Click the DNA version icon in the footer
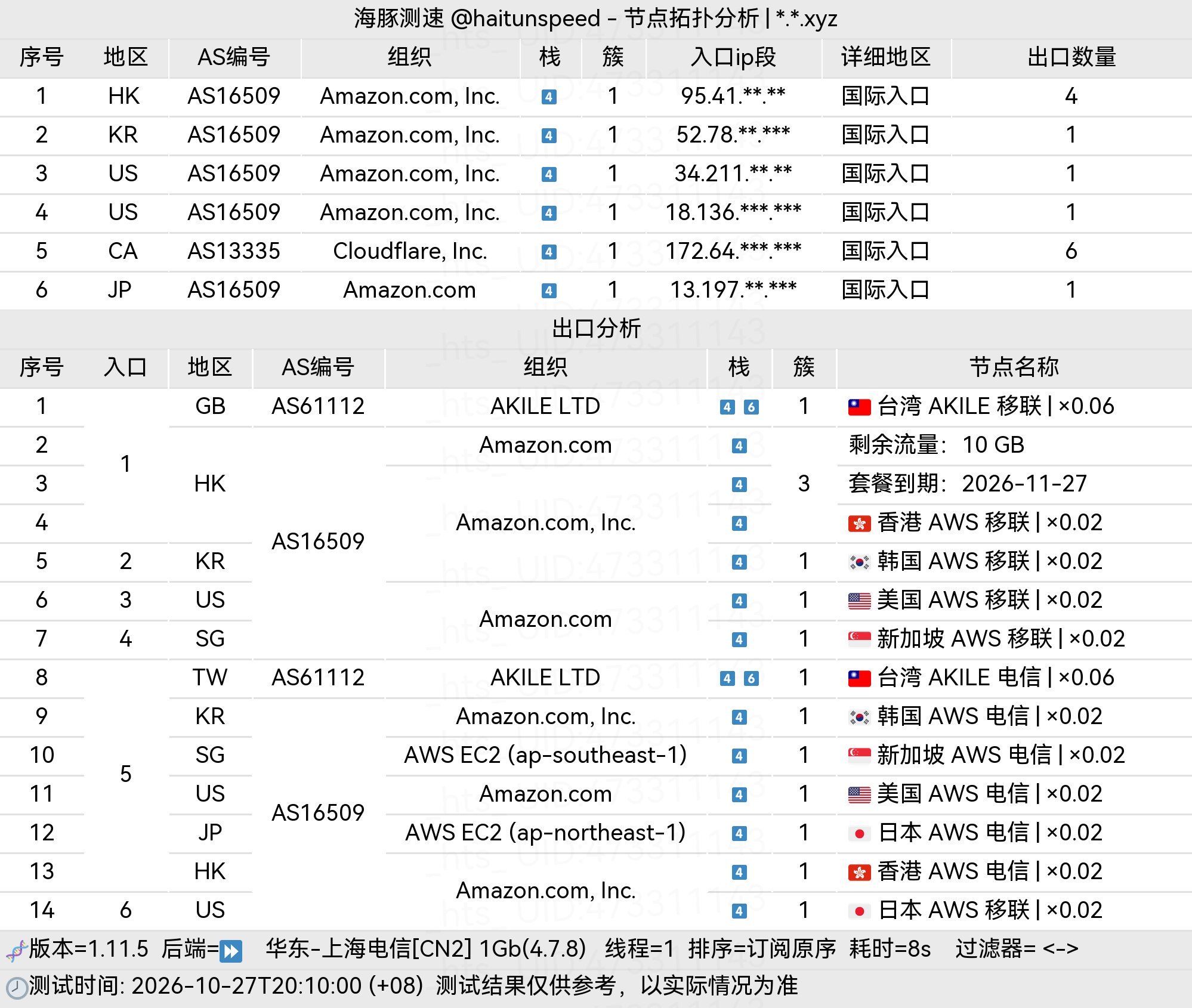The image size is (1192, 1008). pos(17,950)
